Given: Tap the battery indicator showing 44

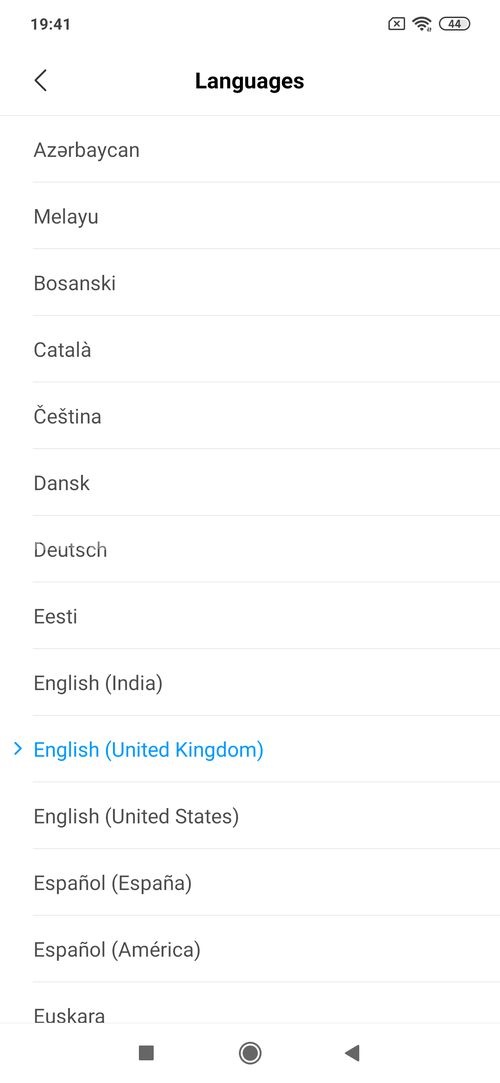Looking at the screenshot, I should coord(454,24).
